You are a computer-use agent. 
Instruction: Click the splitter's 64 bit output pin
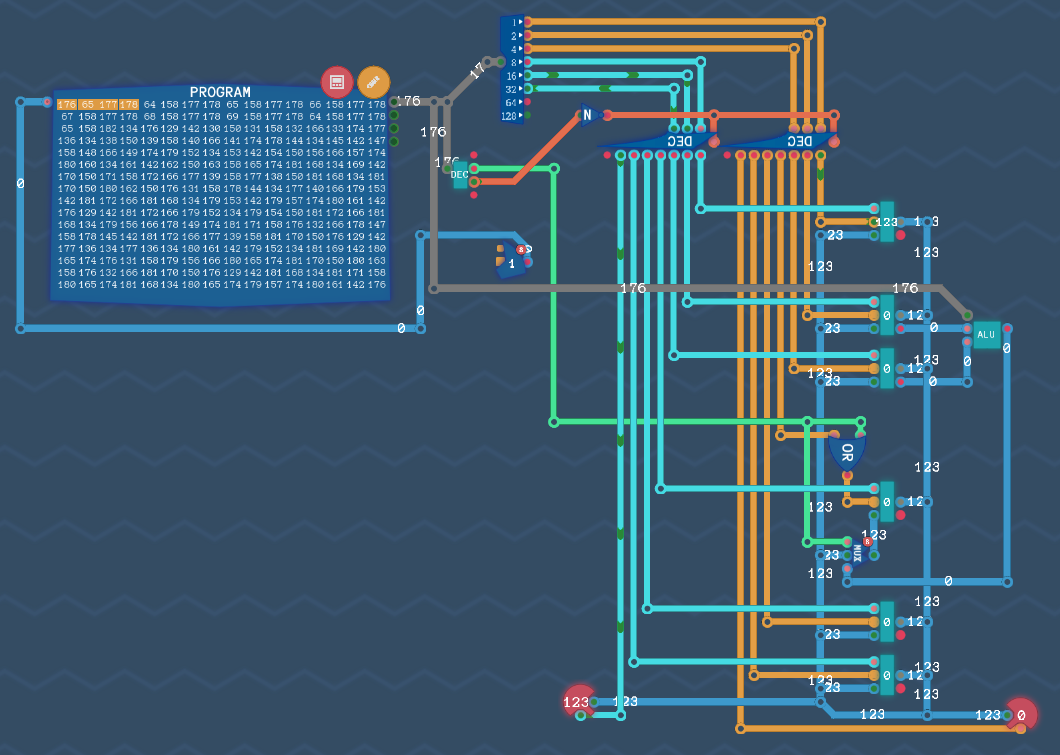527,102
